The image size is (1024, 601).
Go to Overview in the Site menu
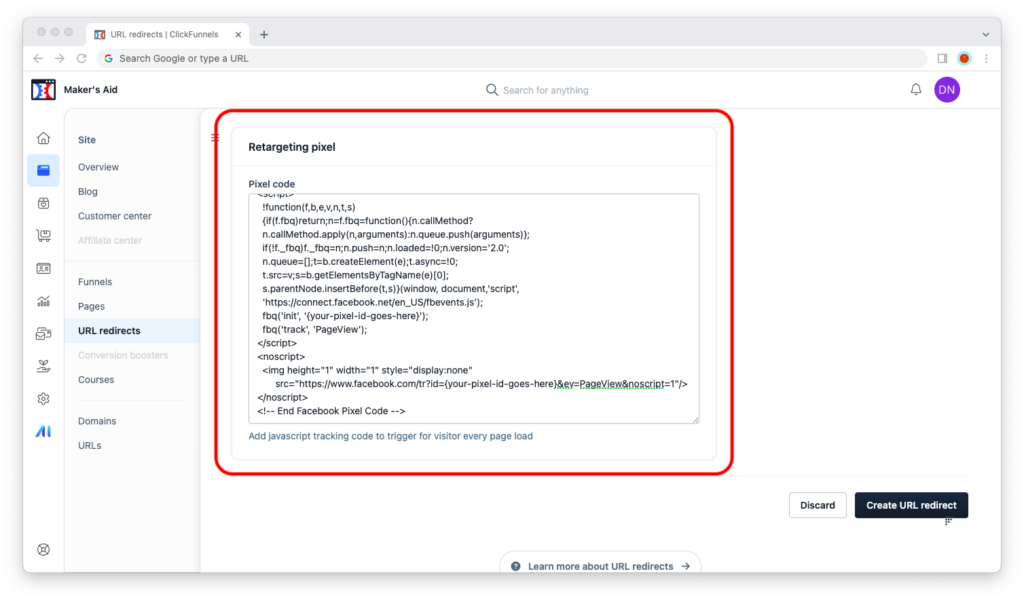tap(99, 167)
